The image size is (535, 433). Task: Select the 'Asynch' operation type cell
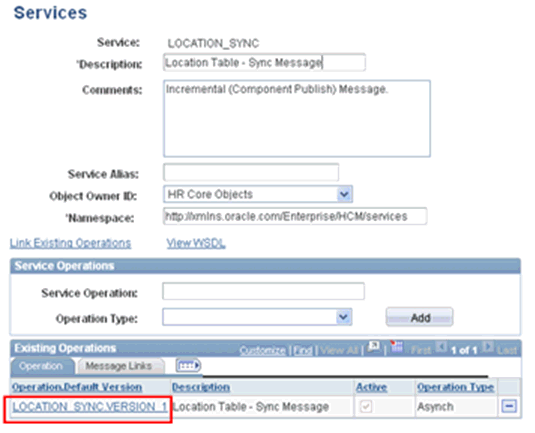(436, 407)
